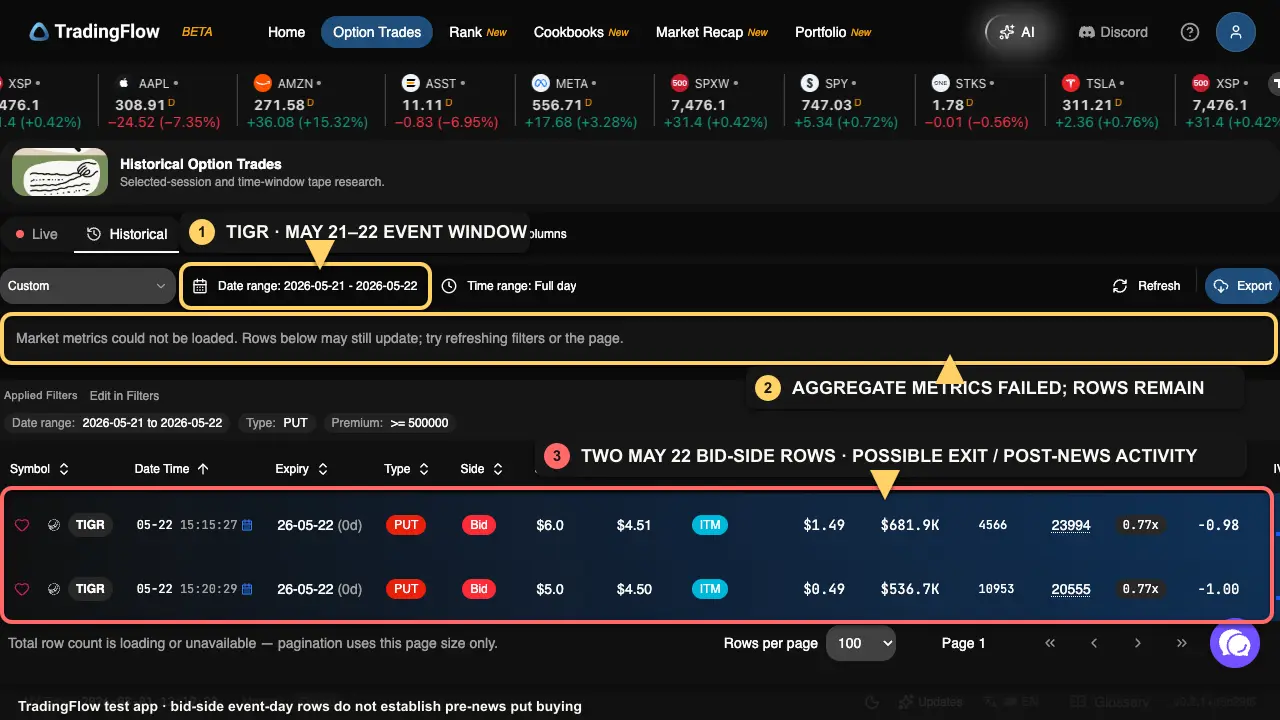Viewport: 1280px width, 720px height.
Task: Click the PUT badge in the $681.9K row
Action: coord(406,525)
